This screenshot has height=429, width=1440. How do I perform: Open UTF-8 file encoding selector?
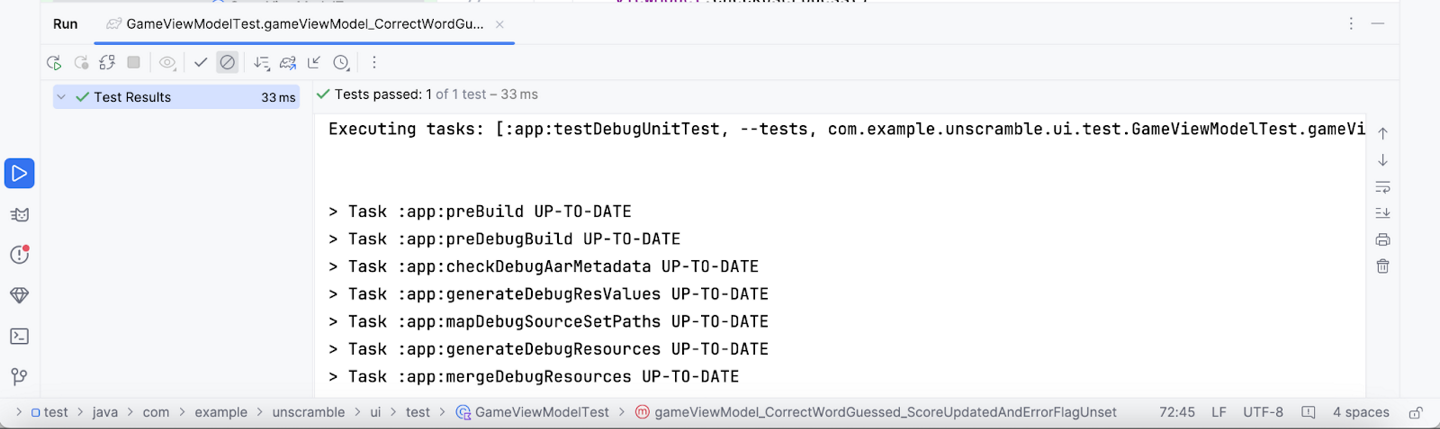(1263, 412)
